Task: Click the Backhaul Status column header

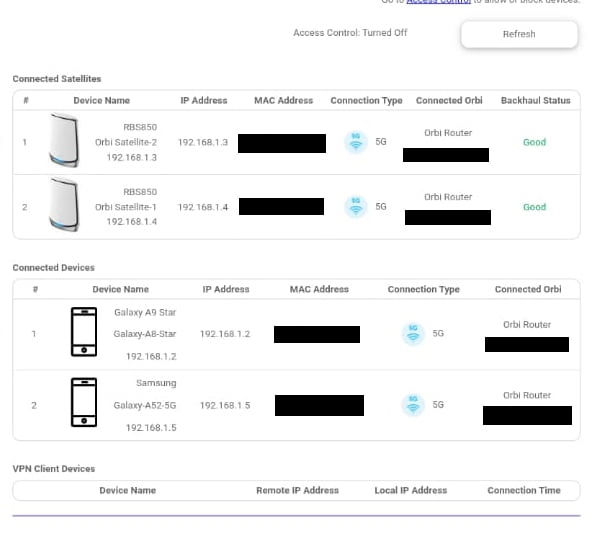Action: (x=536, y=101)
